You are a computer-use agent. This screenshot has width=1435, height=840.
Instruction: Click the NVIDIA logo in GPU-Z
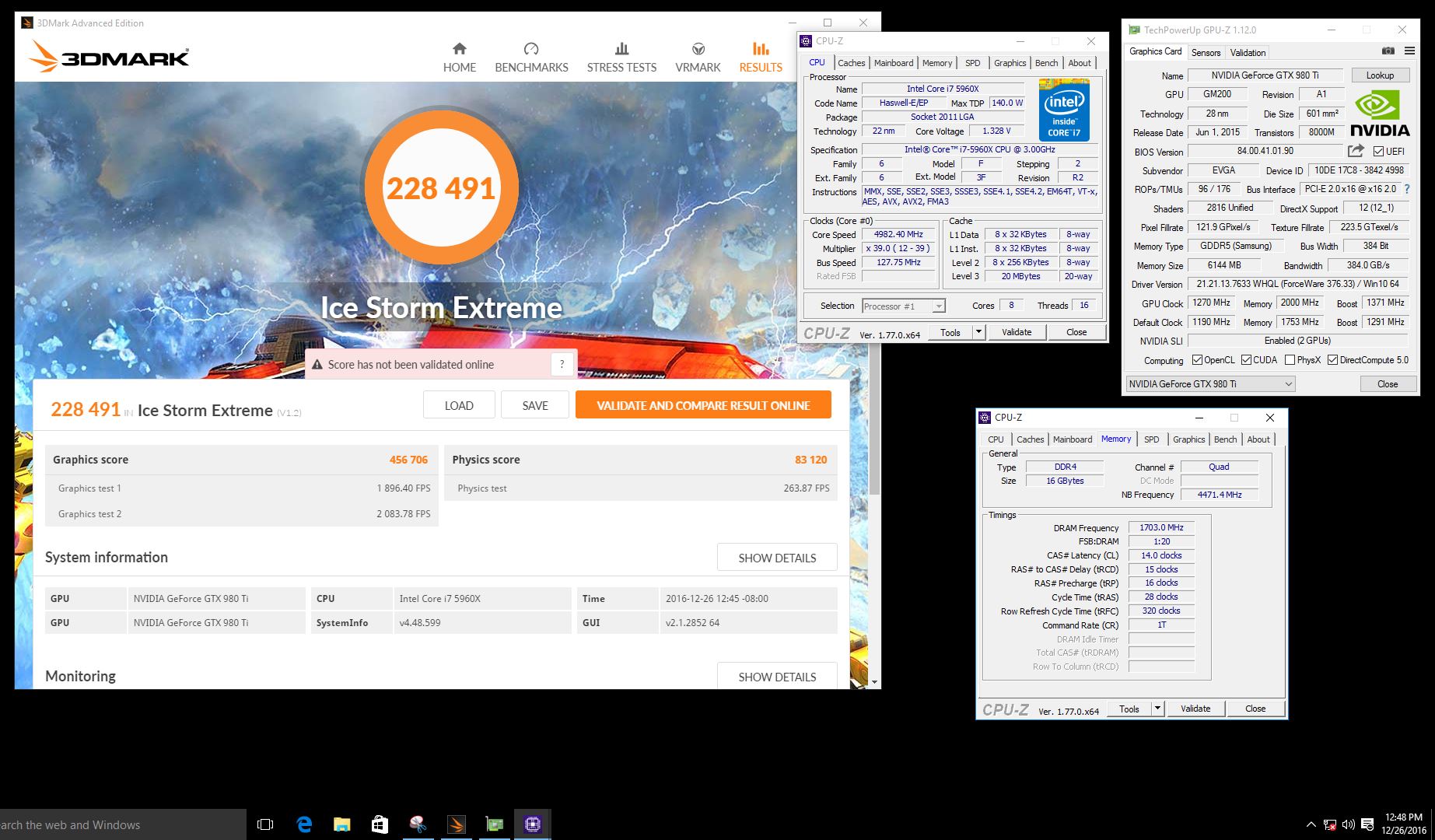coord(1380,114)
